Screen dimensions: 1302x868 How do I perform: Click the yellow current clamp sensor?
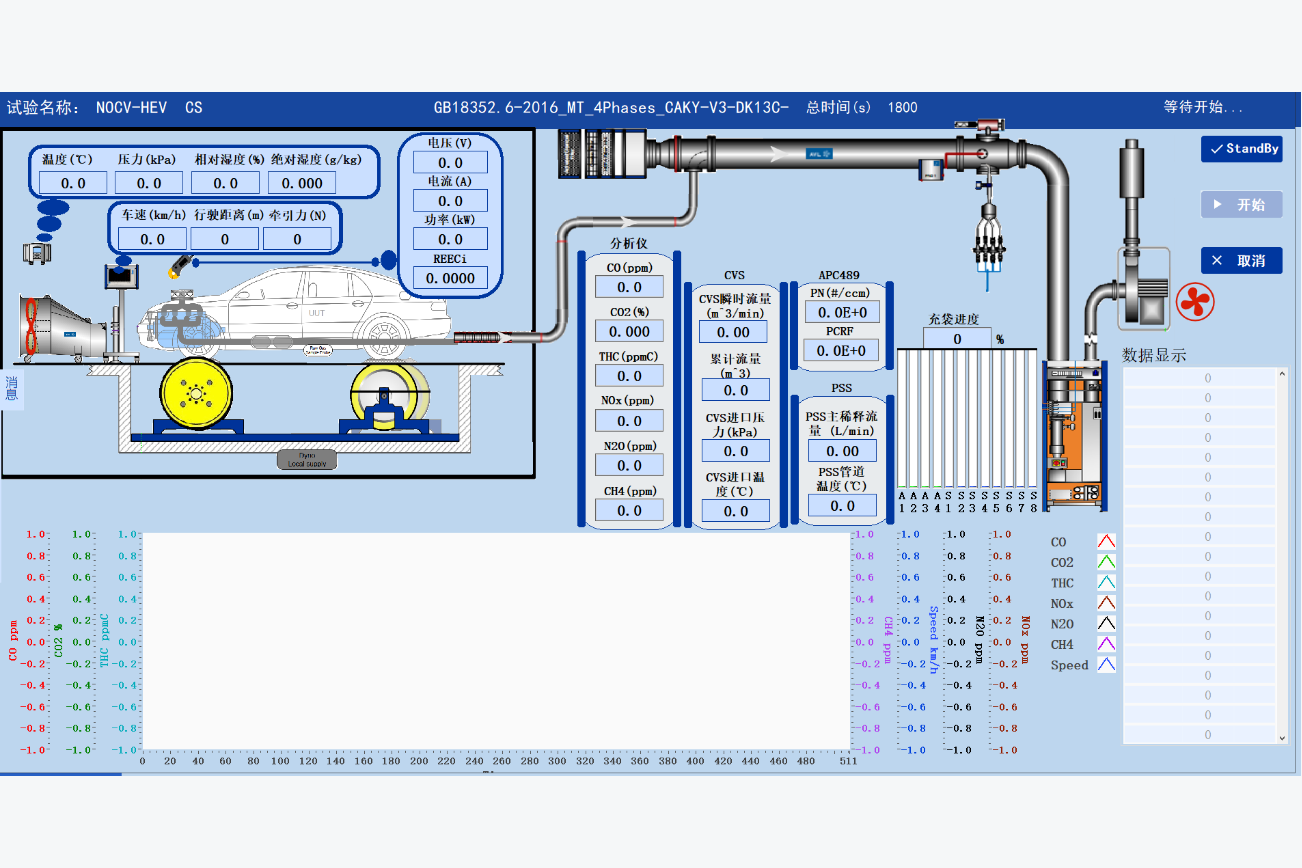(x=180, y=265)
